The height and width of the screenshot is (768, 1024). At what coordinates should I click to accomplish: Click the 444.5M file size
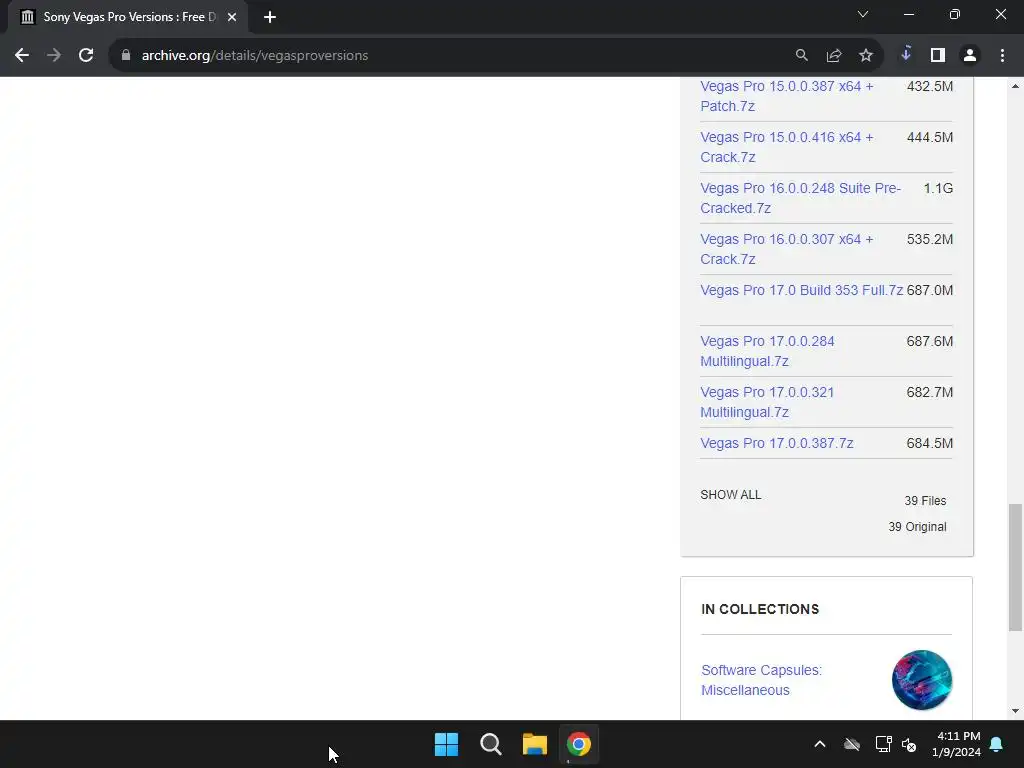coord(930,137)
